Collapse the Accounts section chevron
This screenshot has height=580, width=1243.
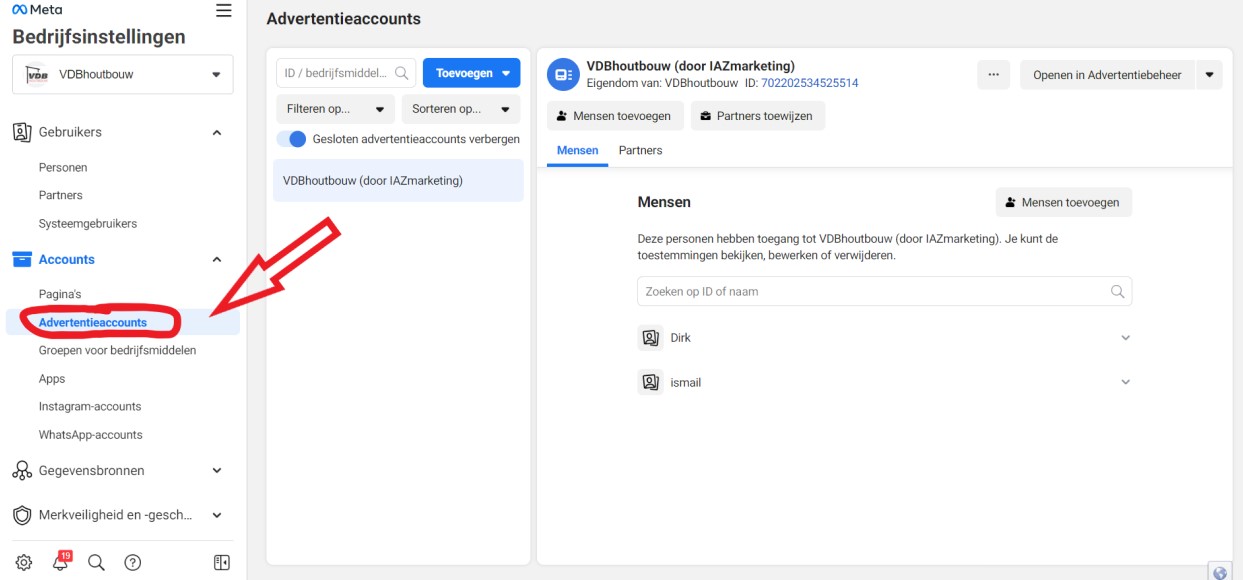217,259
